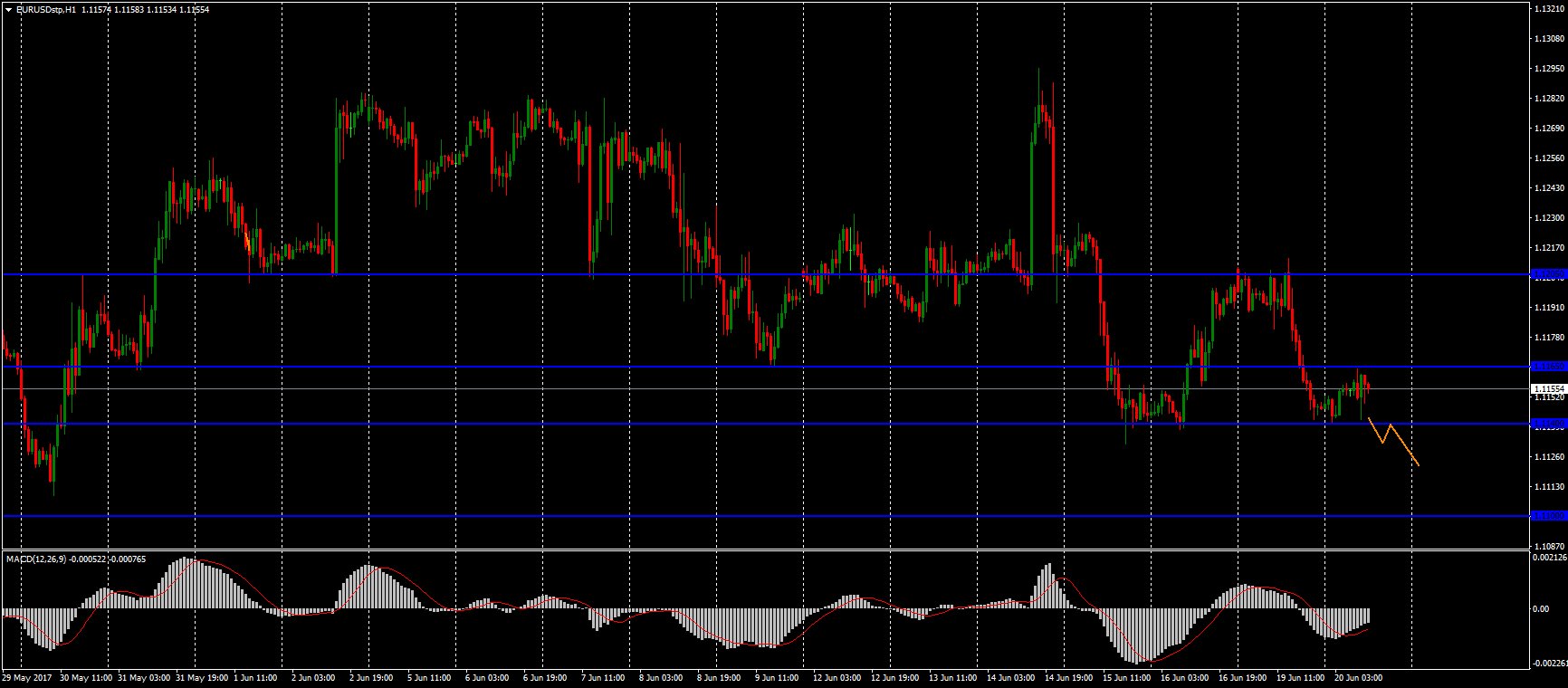
Task: Click the 1.11260 price scale value
Action: (x=1547, y=457)
